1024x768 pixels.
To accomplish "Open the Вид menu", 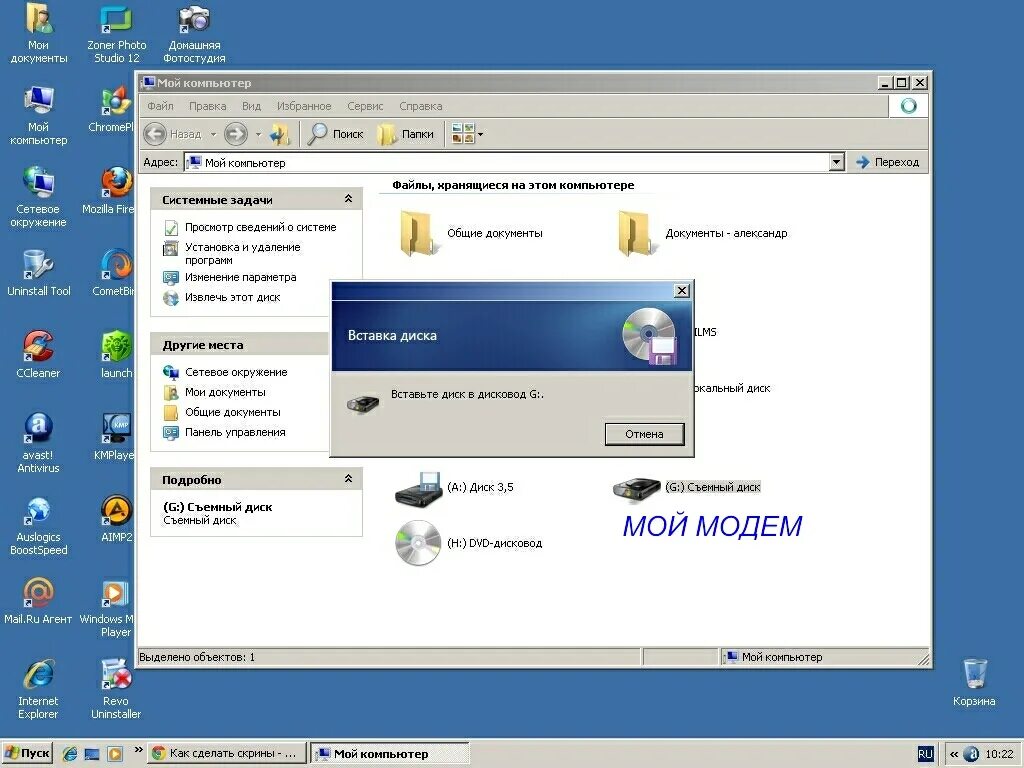I will 251,106.
